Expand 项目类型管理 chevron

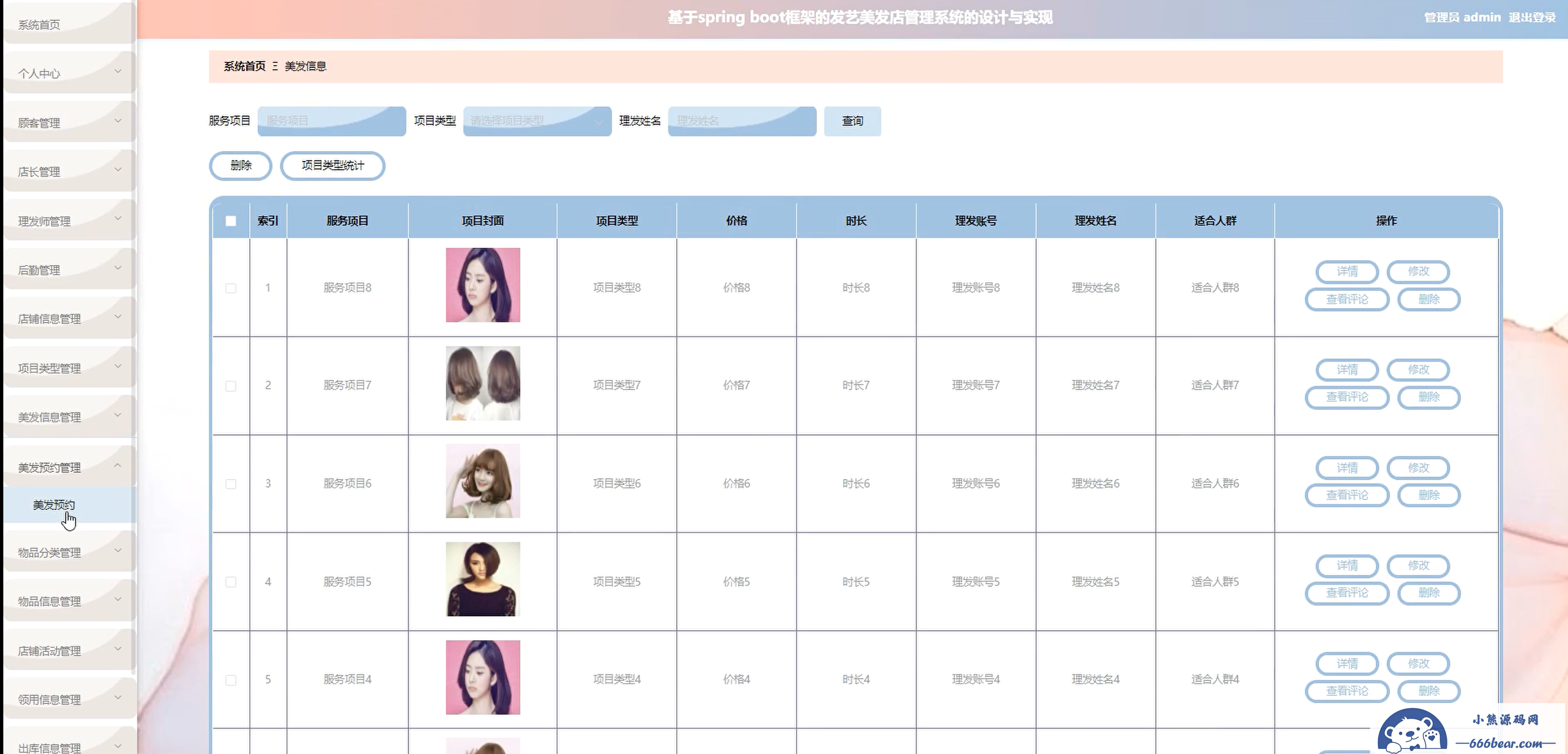118,366
